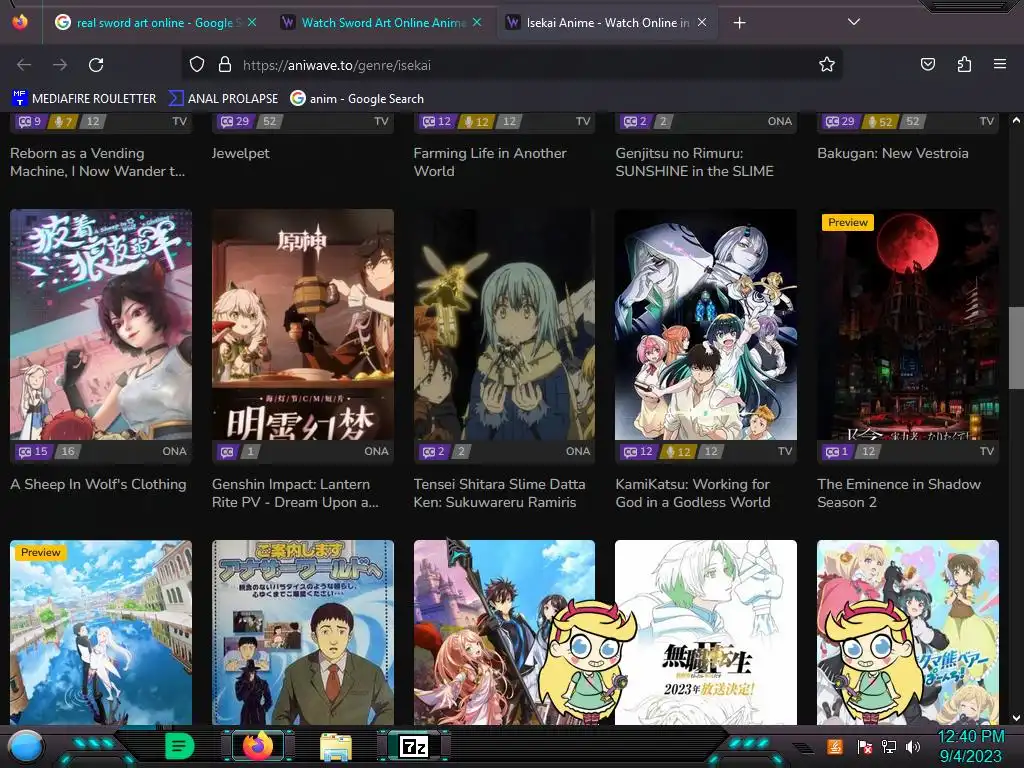
Task: Reload the page with the refresh icon
Action: tap(96, 65)
